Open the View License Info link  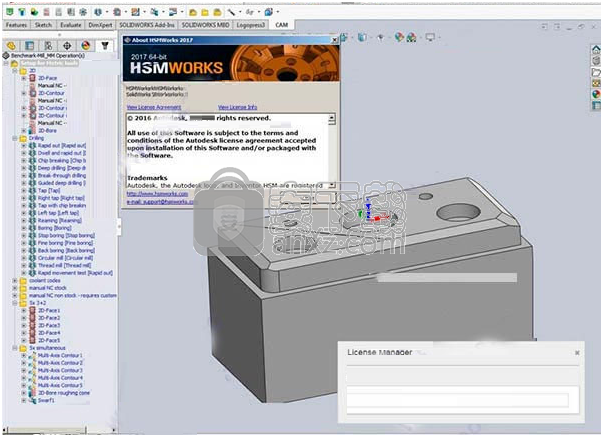237,107
